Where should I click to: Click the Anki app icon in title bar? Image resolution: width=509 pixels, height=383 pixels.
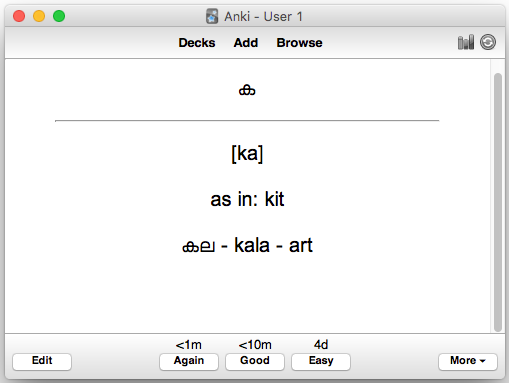(x=212, y=16)
